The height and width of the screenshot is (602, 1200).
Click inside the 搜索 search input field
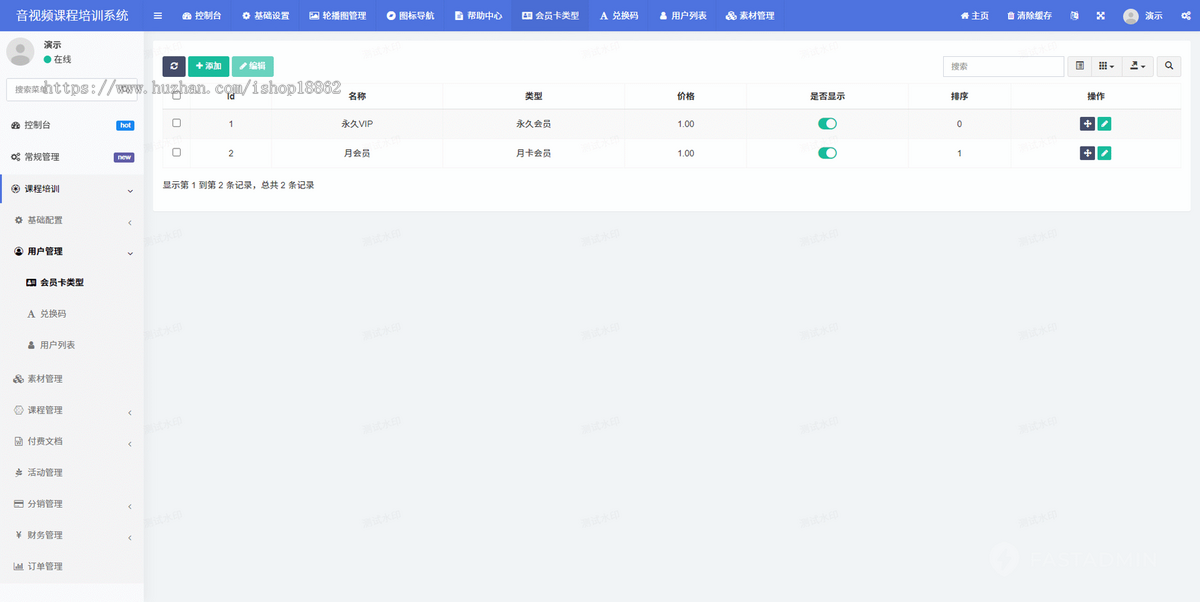tap(1003, 65)
